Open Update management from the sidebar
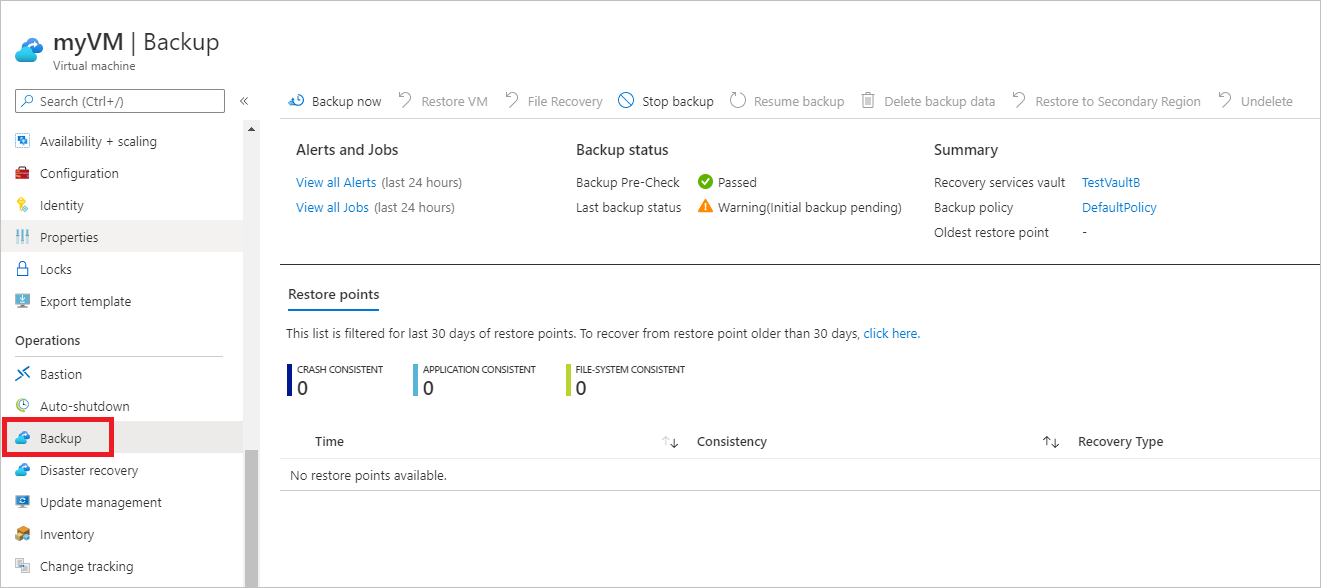The height and width of the screenshot is (588, 1321). tap(22, 502)
